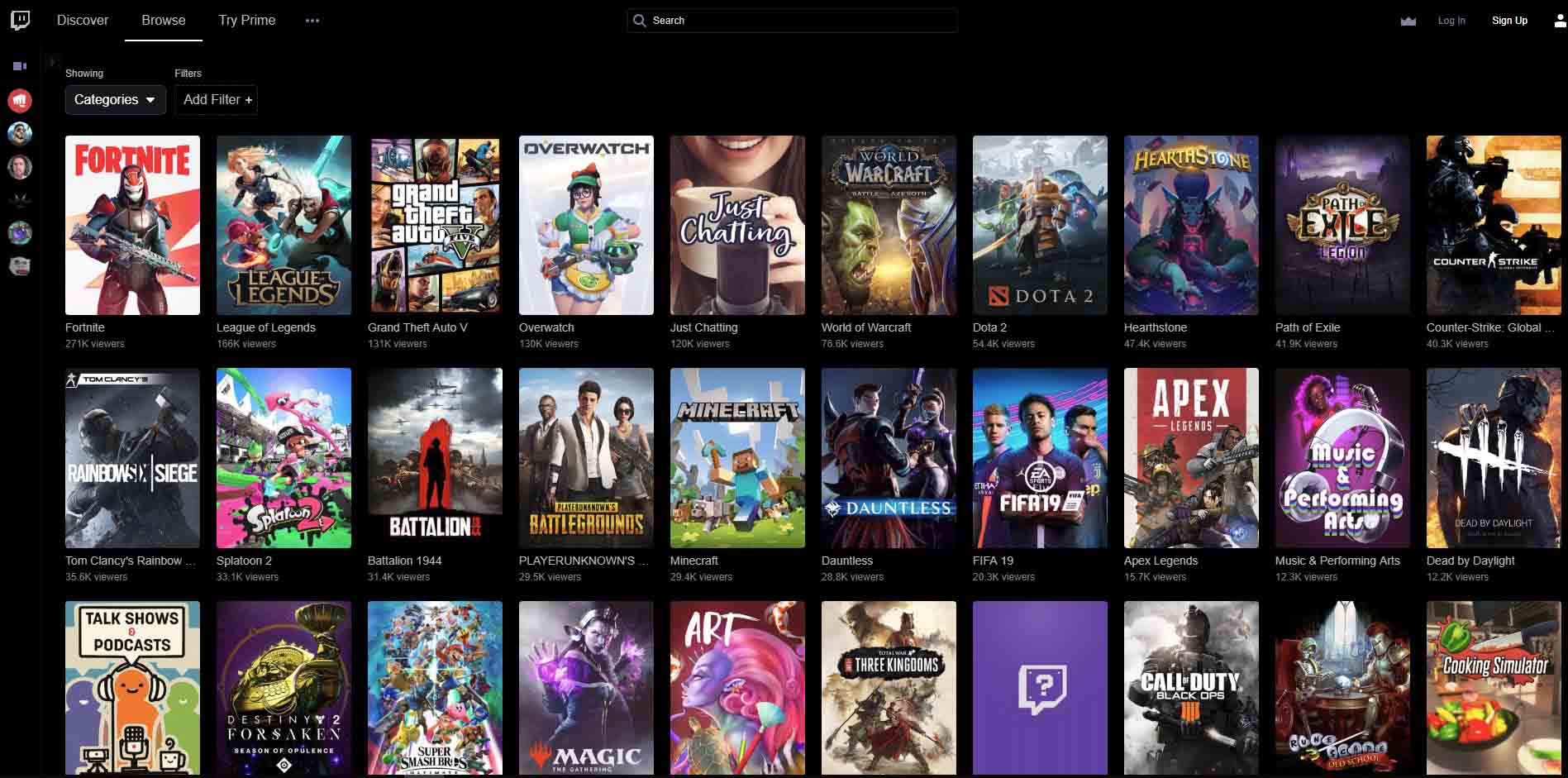The image size is (1568, 778).
Task: Open the Talk Shows & Podcasts cover
Action: pyautogui.click(x=132, y=688)
